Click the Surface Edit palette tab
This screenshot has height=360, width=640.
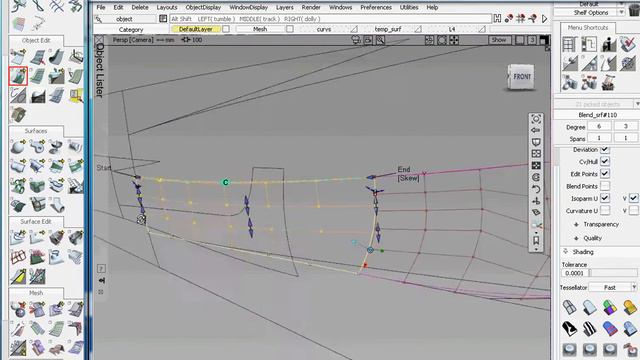pyautogui.click(x=36, y=222)
